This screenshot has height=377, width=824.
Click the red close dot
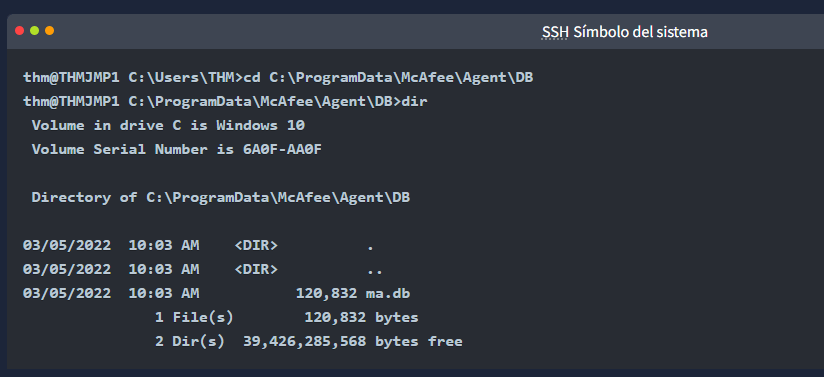tap(19, 30)
